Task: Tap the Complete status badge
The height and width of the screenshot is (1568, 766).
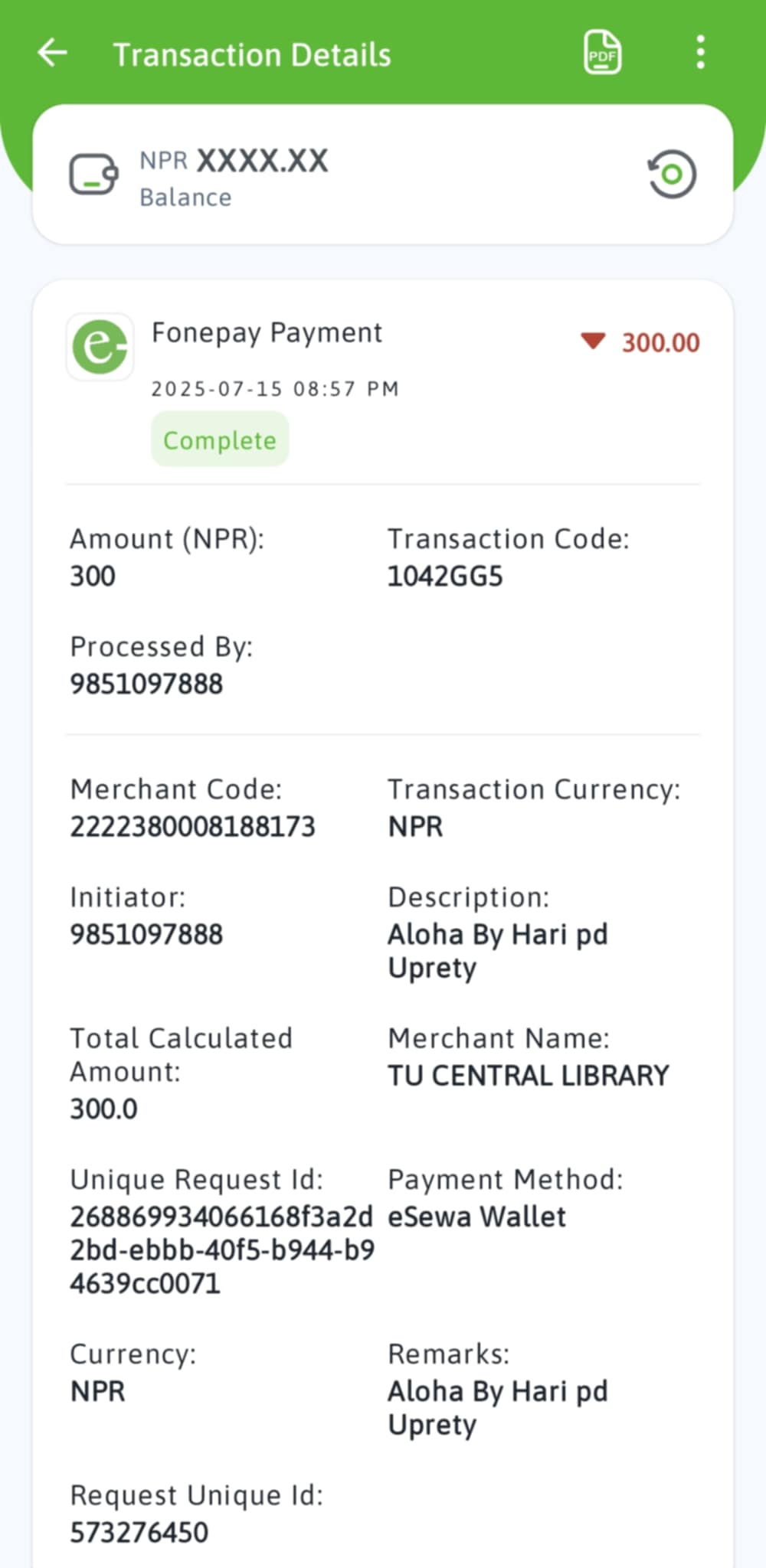Action: (220, 439)
